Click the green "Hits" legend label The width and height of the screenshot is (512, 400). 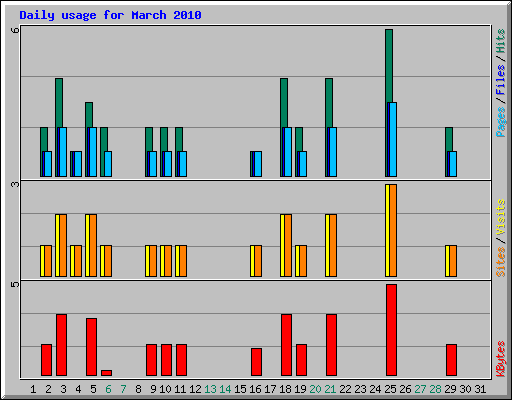(501, 41)
